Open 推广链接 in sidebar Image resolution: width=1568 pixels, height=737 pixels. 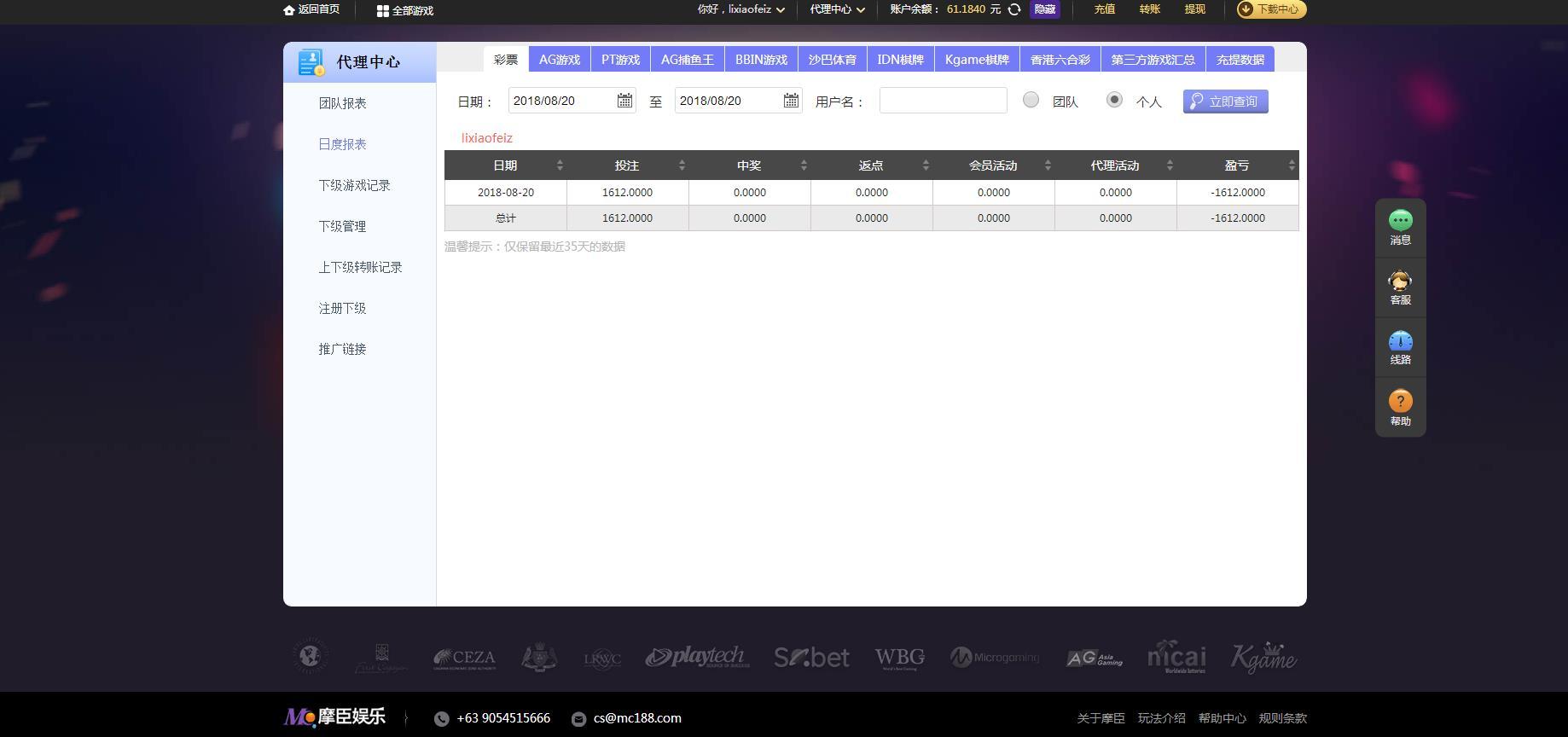click(343, 349)
